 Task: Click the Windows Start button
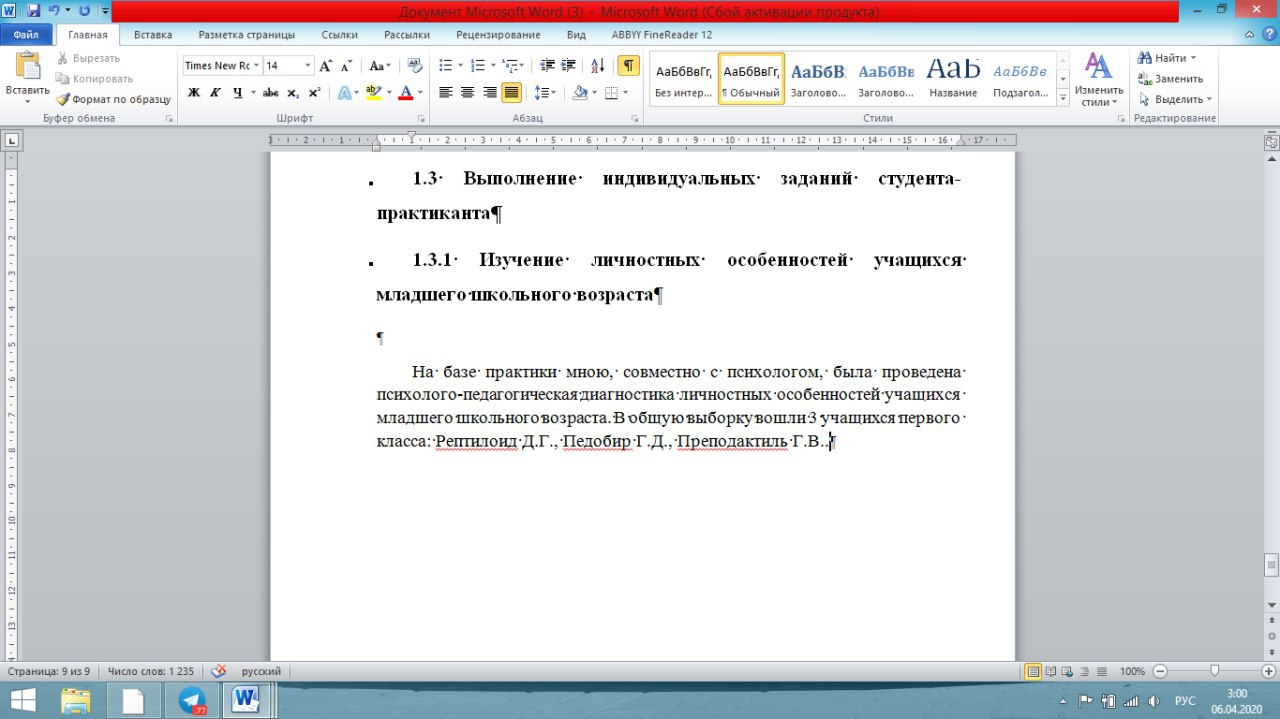click(x=22, y=701)
